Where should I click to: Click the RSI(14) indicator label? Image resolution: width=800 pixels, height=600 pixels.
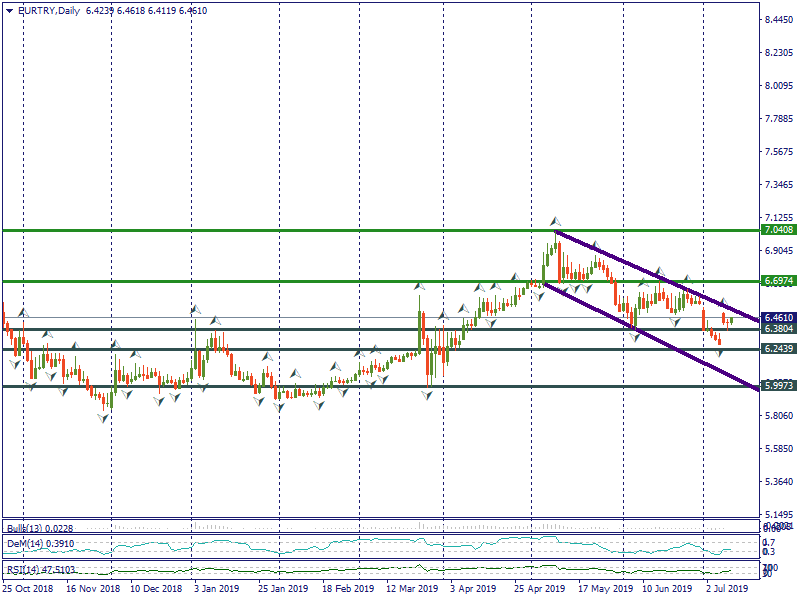pos(26,571)
